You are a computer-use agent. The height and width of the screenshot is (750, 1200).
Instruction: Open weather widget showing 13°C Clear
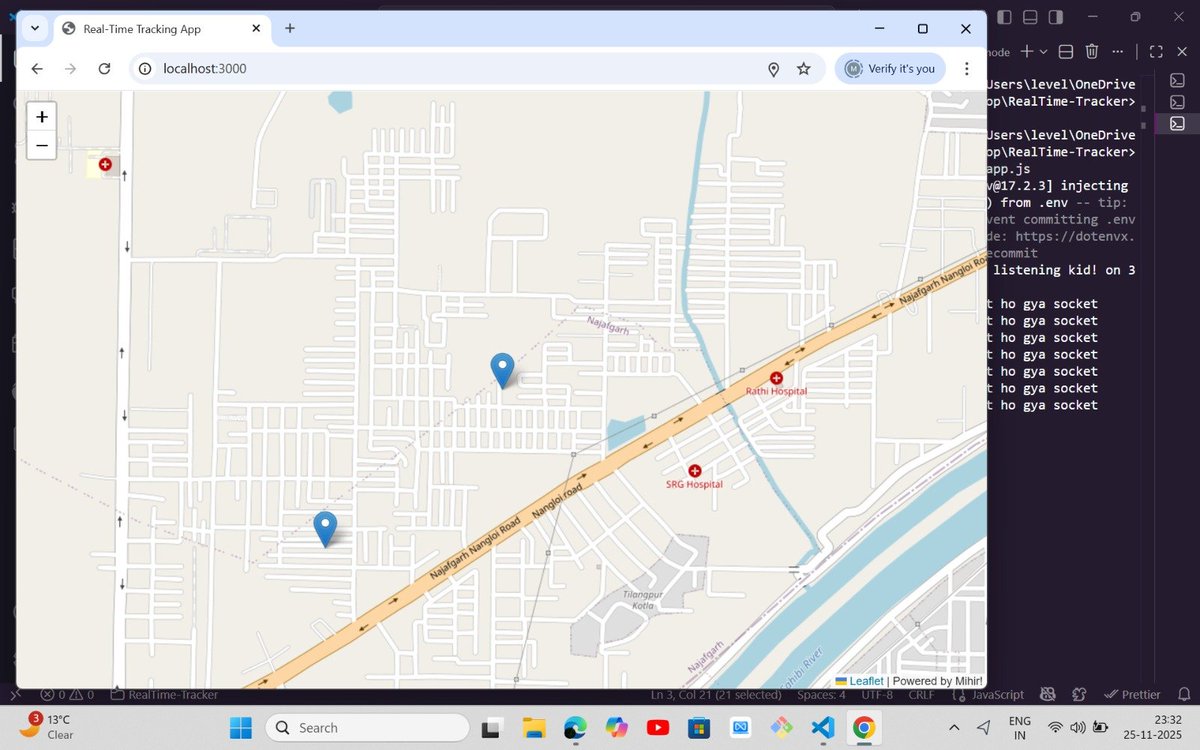coord(48,727)
